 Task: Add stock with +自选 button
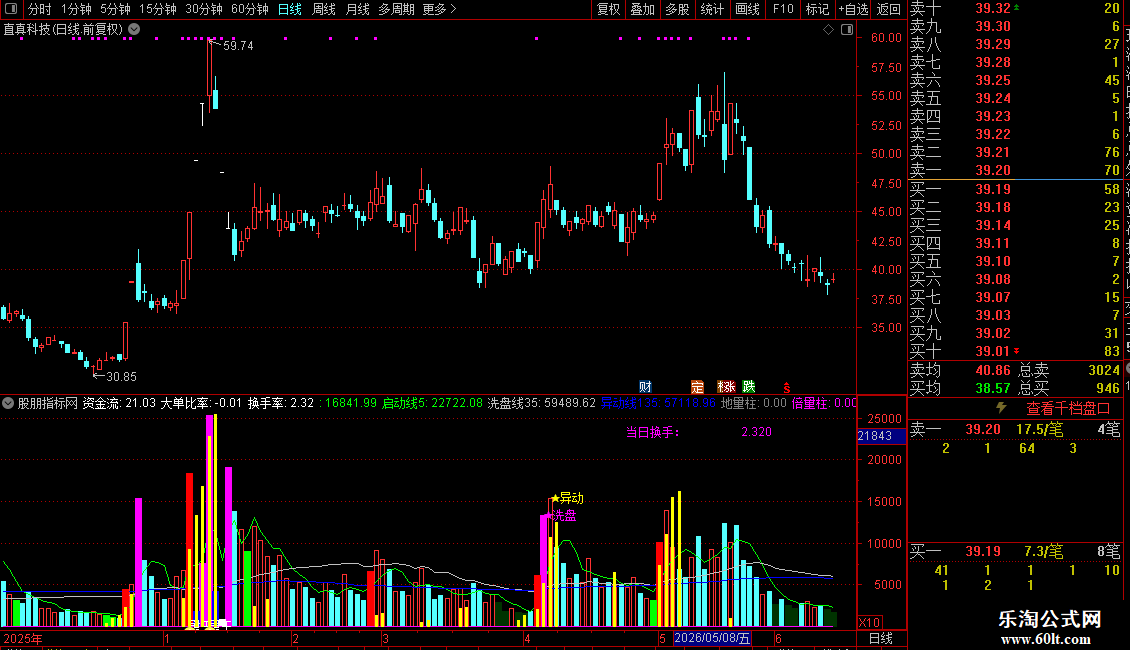point(854,9)
